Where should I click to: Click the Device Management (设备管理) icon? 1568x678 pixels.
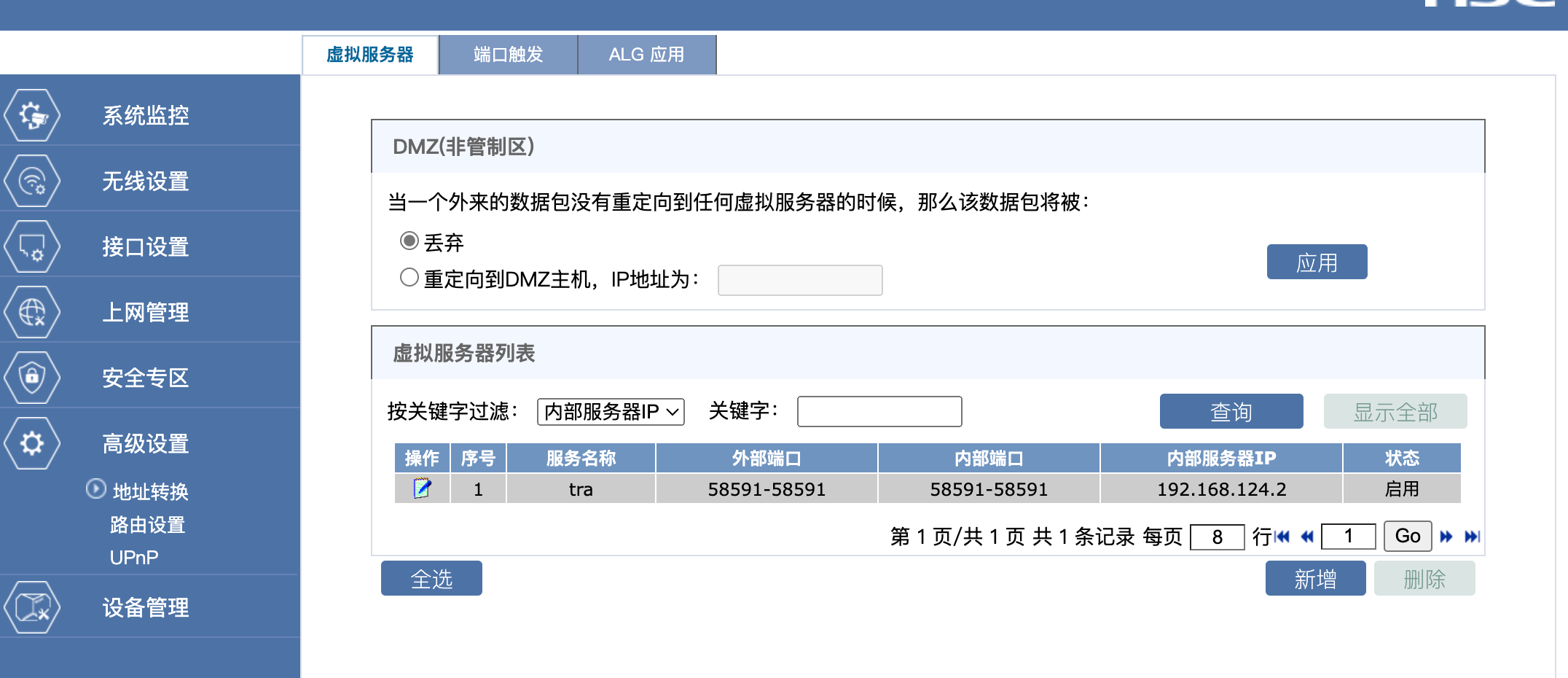point(32,607)
